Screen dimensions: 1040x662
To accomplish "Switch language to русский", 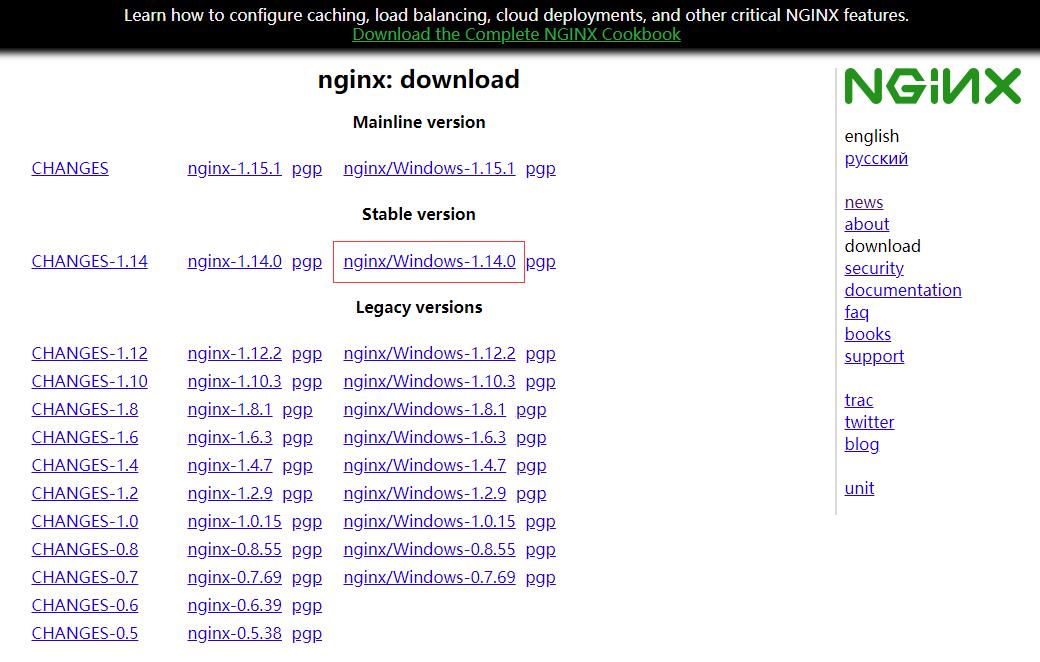I will pos(876,159).
